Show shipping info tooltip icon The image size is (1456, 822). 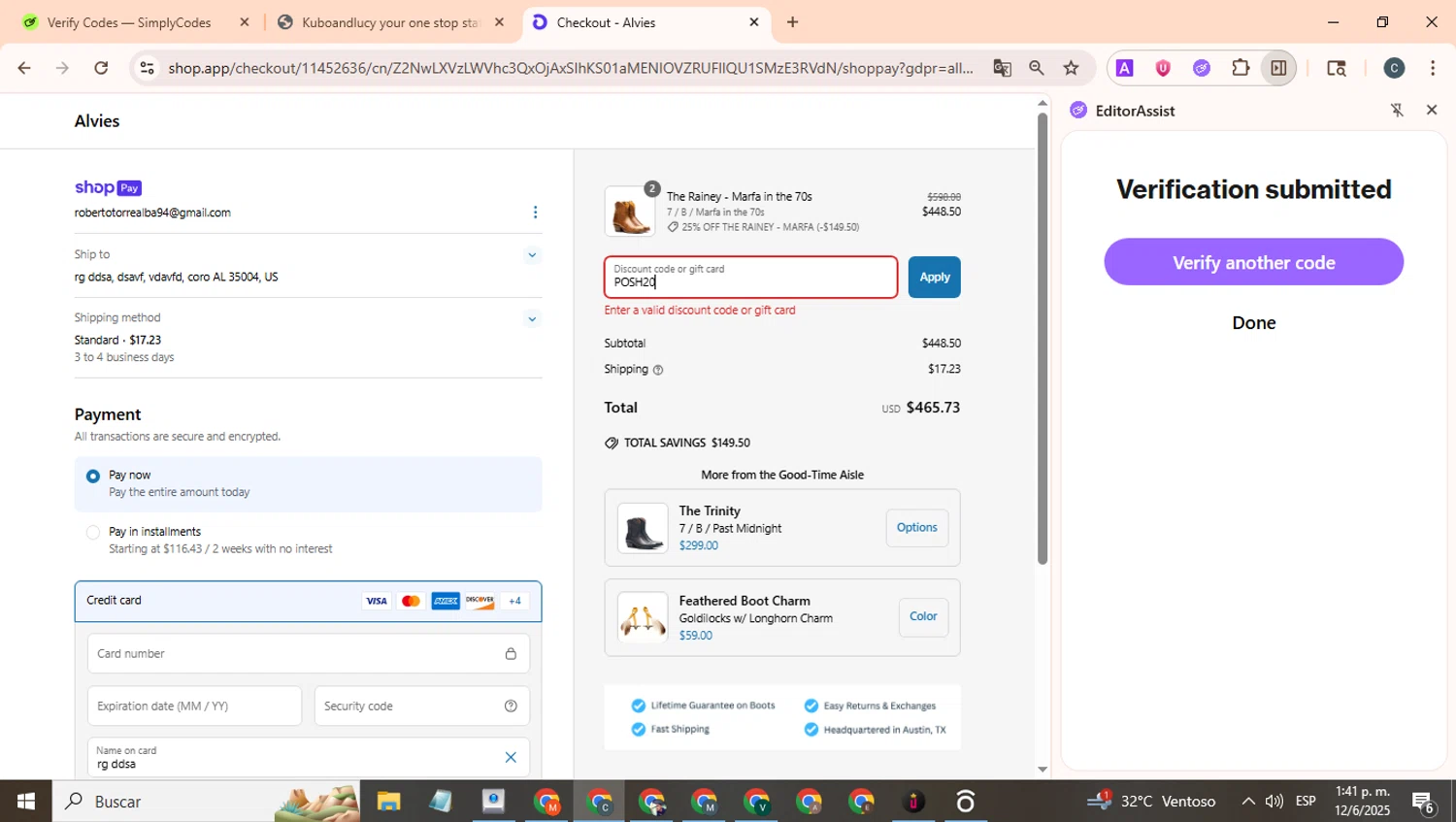(658, 370)
